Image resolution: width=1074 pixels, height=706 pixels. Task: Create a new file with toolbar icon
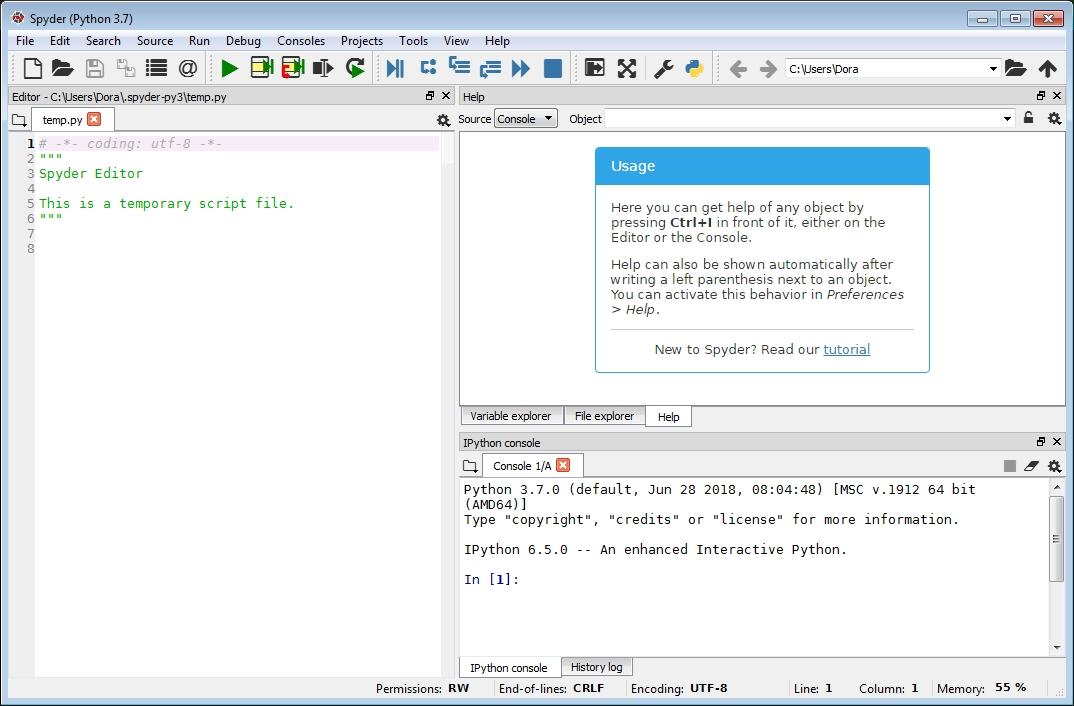(x=32, y=68)
